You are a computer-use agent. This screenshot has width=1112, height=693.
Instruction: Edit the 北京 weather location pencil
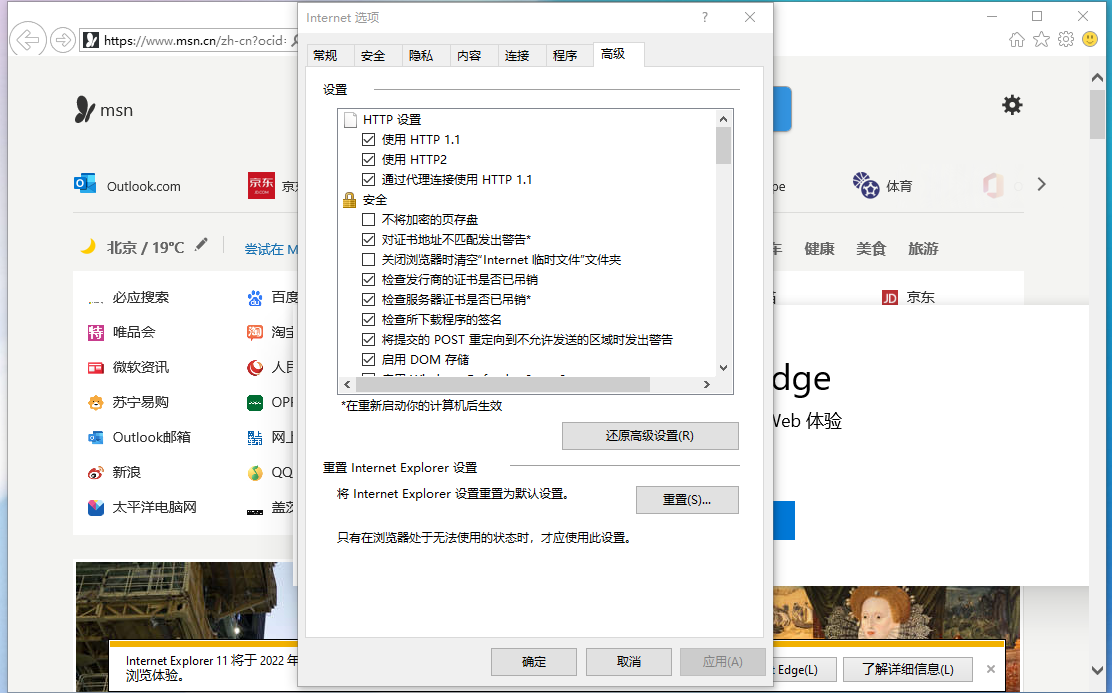pos(201,245)
